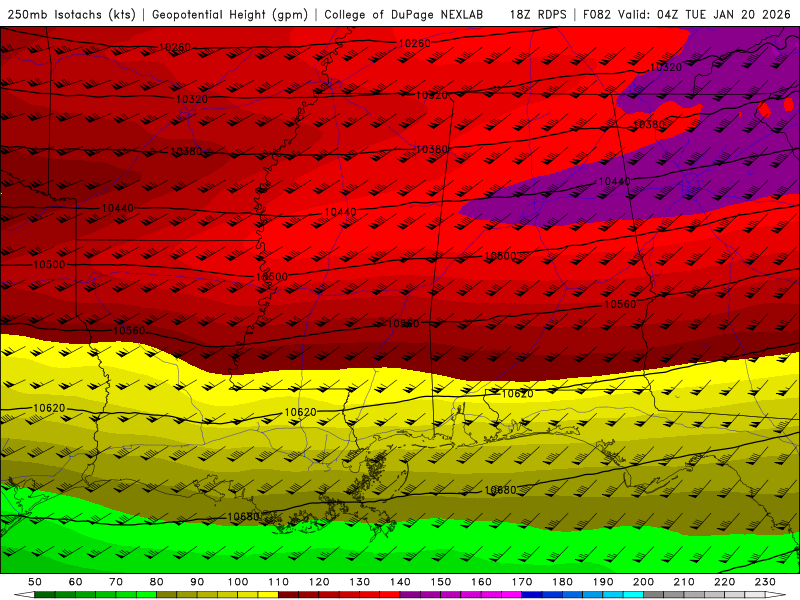Image resolution: width=800 pixels, height=600 pixels.
Task: Click the 'F082 Valid: 04Z TUE JAN 20 2026' text
Action: (x=687, y=15)
